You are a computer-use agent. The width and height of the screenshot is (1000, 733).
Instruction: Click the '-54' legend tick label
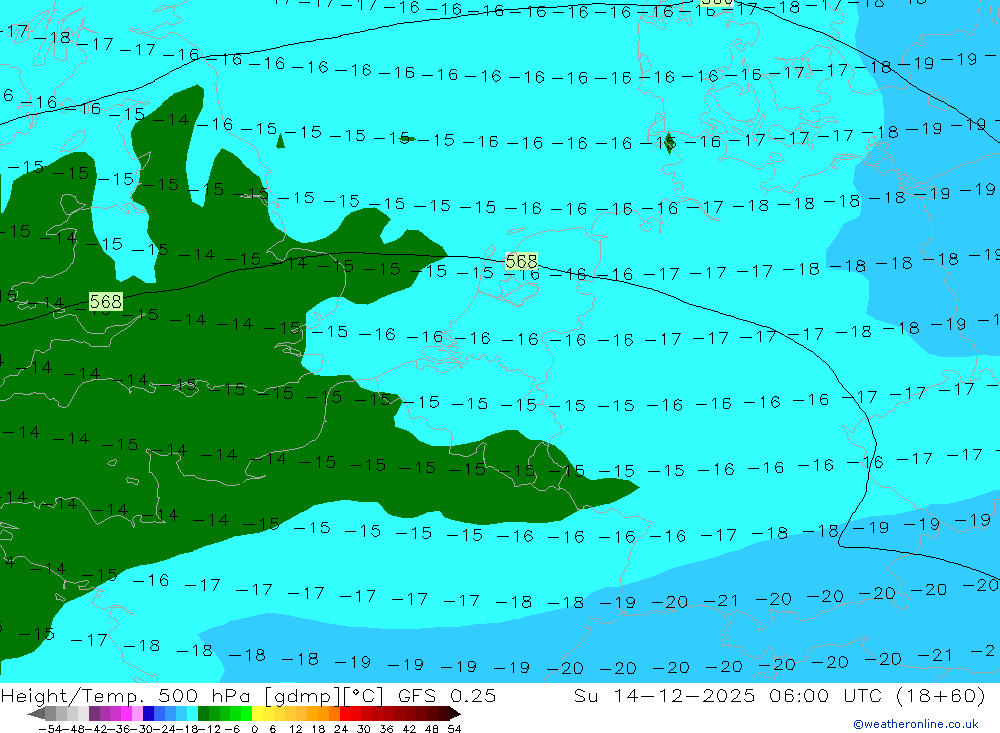click(x=48, y=729)
